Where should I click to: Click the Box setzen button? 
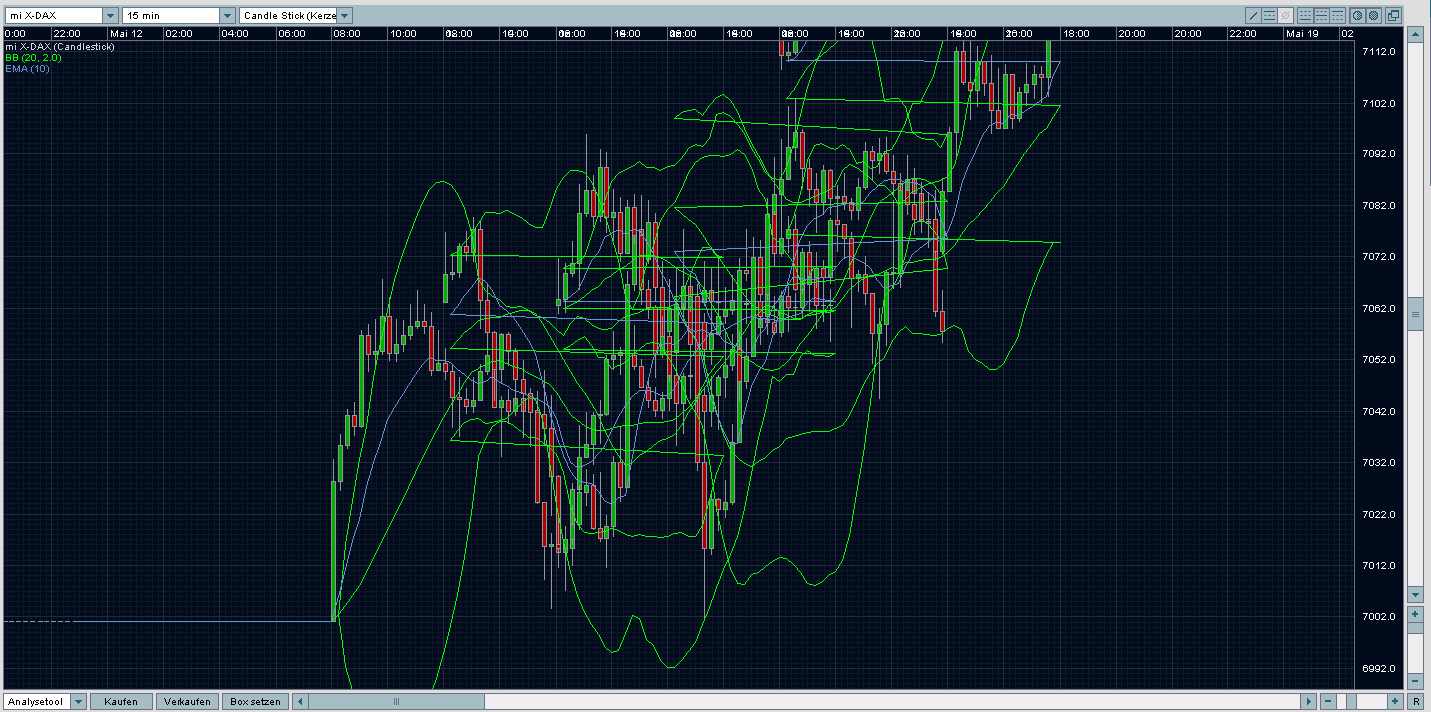pos(255,701)
